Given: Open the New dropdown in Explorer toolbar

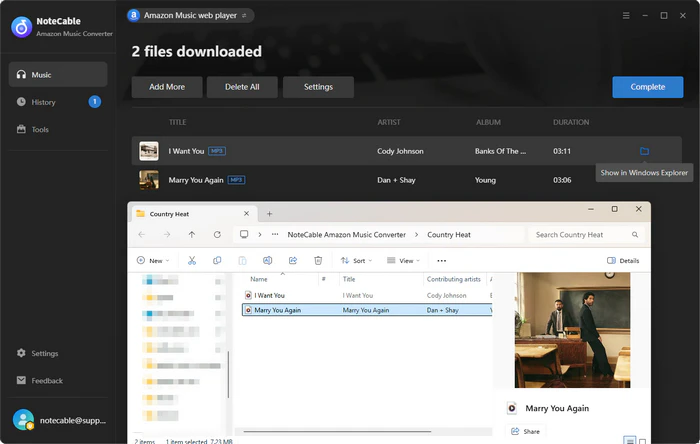Looking at the screenshot, I should (x=153, y=261).
